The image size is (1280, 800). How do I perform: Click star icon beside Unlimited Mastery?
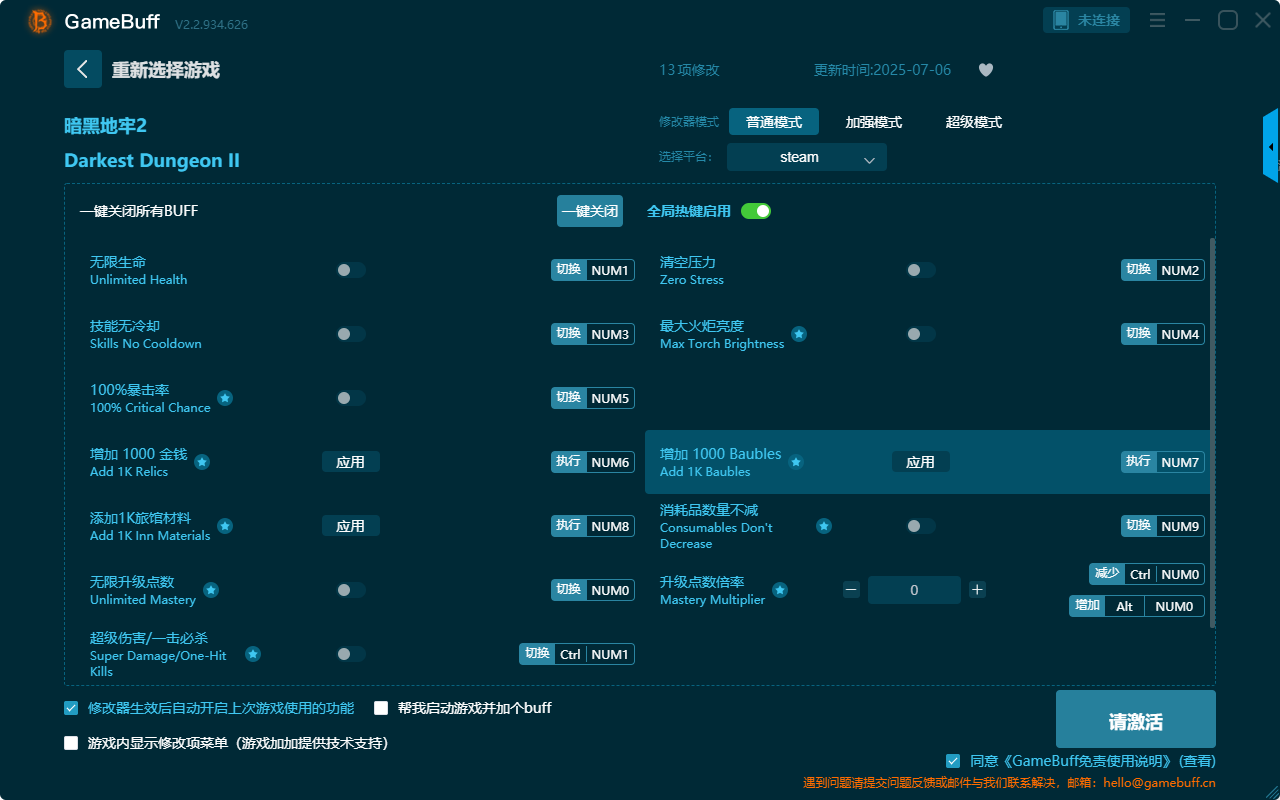point(211,590)
